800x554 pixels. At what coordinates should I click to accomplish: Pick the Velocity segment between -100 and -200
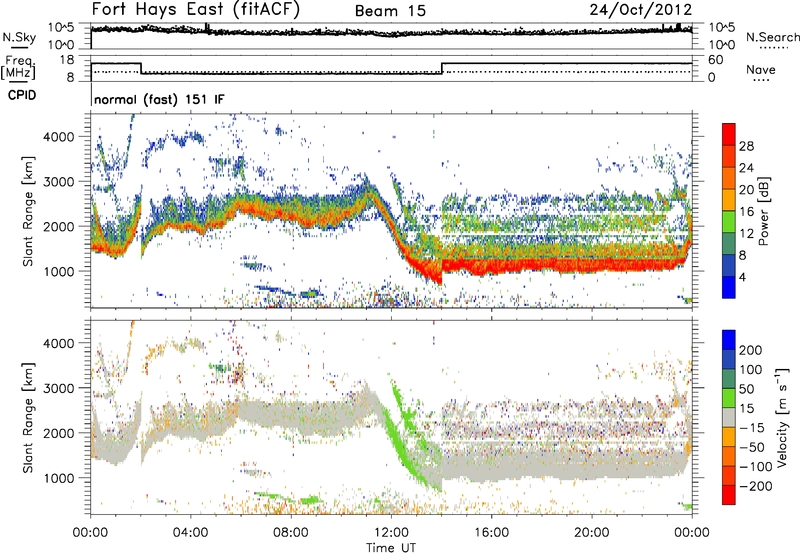coord(729,476)
